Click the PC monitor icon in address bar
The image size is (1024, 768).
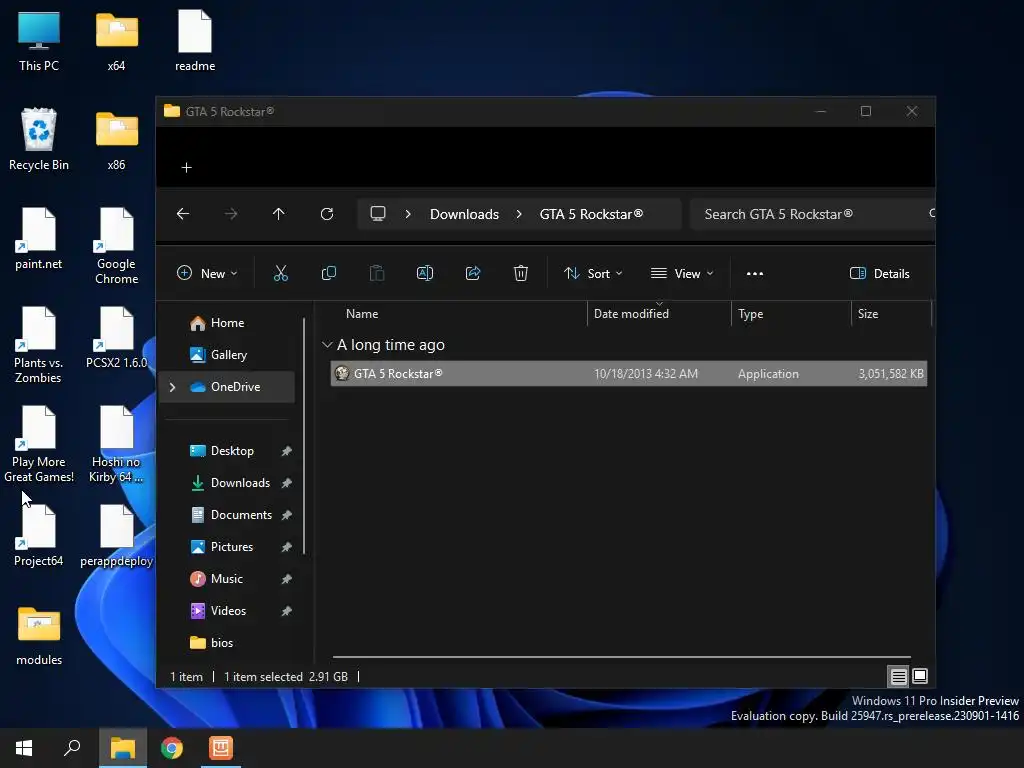377,214
